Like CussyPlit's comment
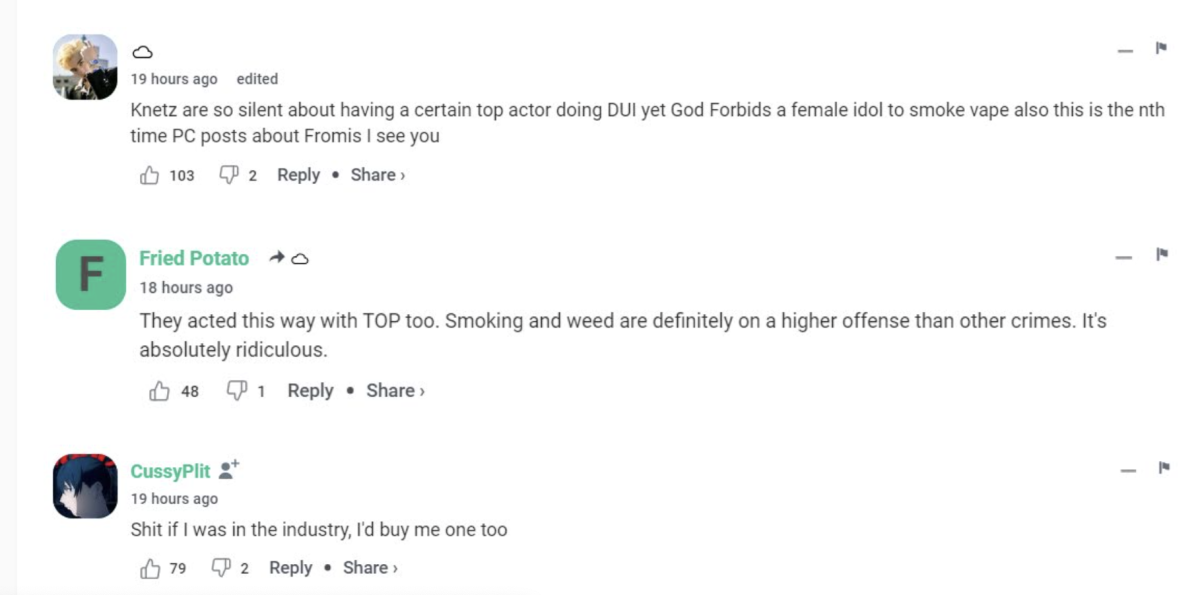The image size is (1200, 595). [150, 569]
